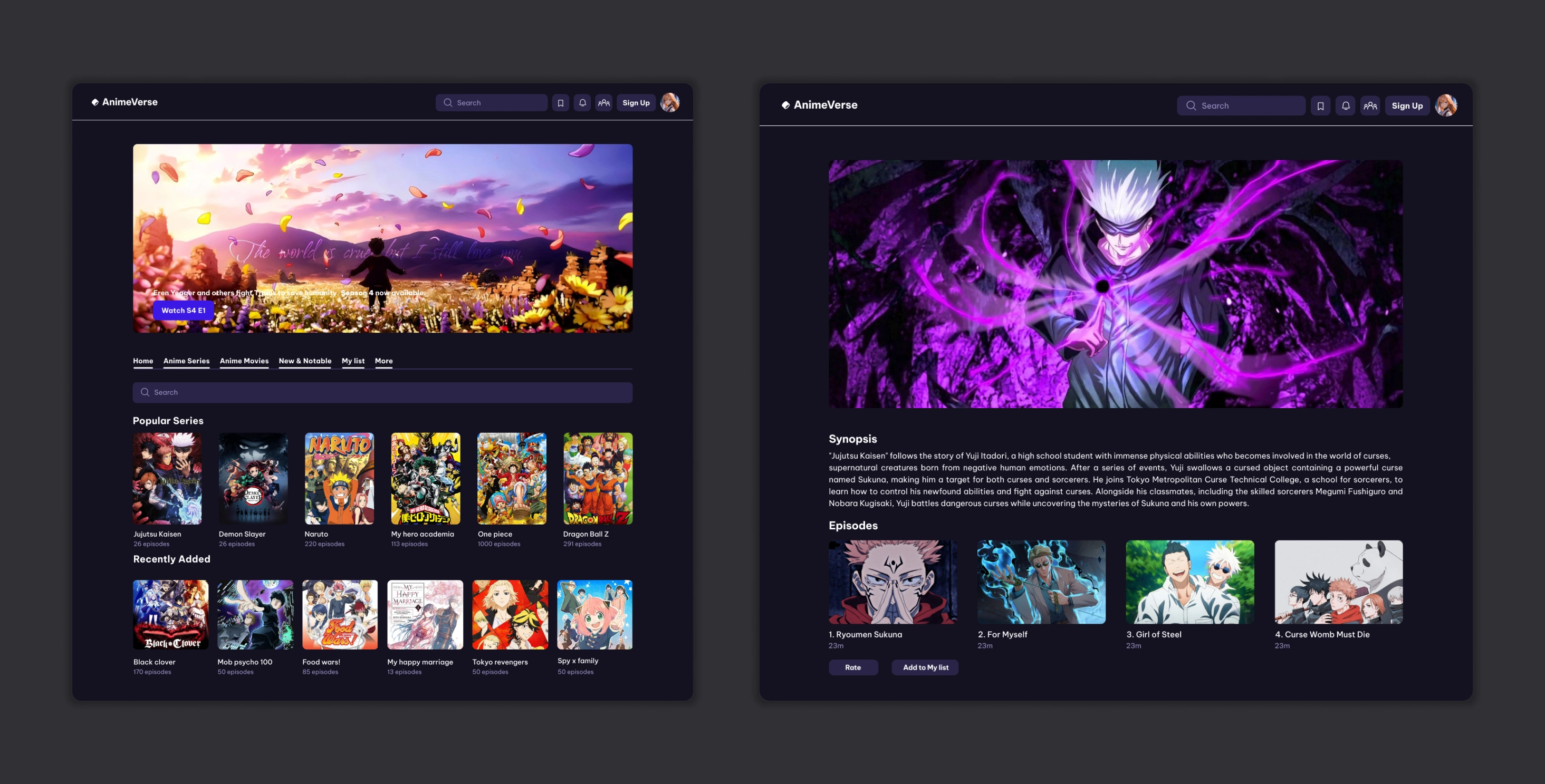
Task: Open notifications bell in right window header
Action: coord(1345,106)
